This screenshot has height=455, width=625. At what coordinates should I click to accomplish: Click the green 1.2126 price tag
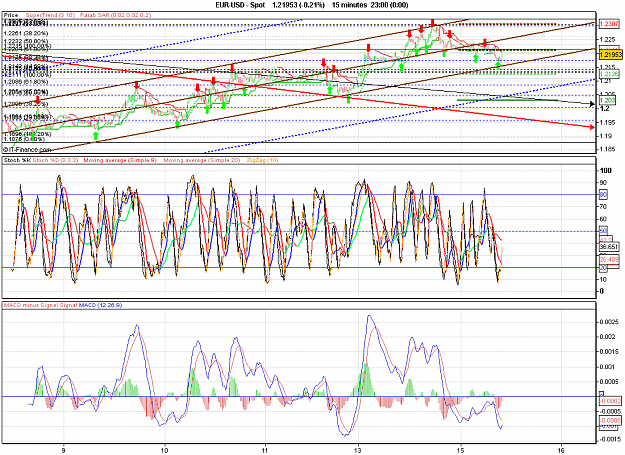point(609,74)
